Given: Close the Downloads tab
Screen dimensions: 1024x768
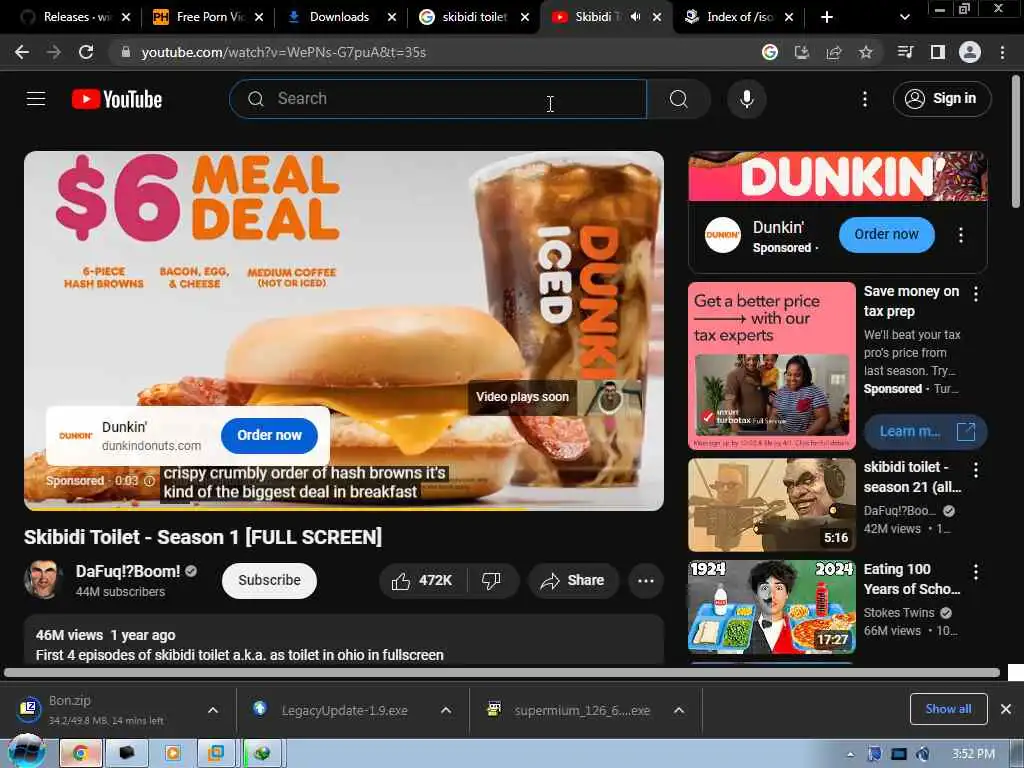Looking at the screenshot, I should 392,17.
